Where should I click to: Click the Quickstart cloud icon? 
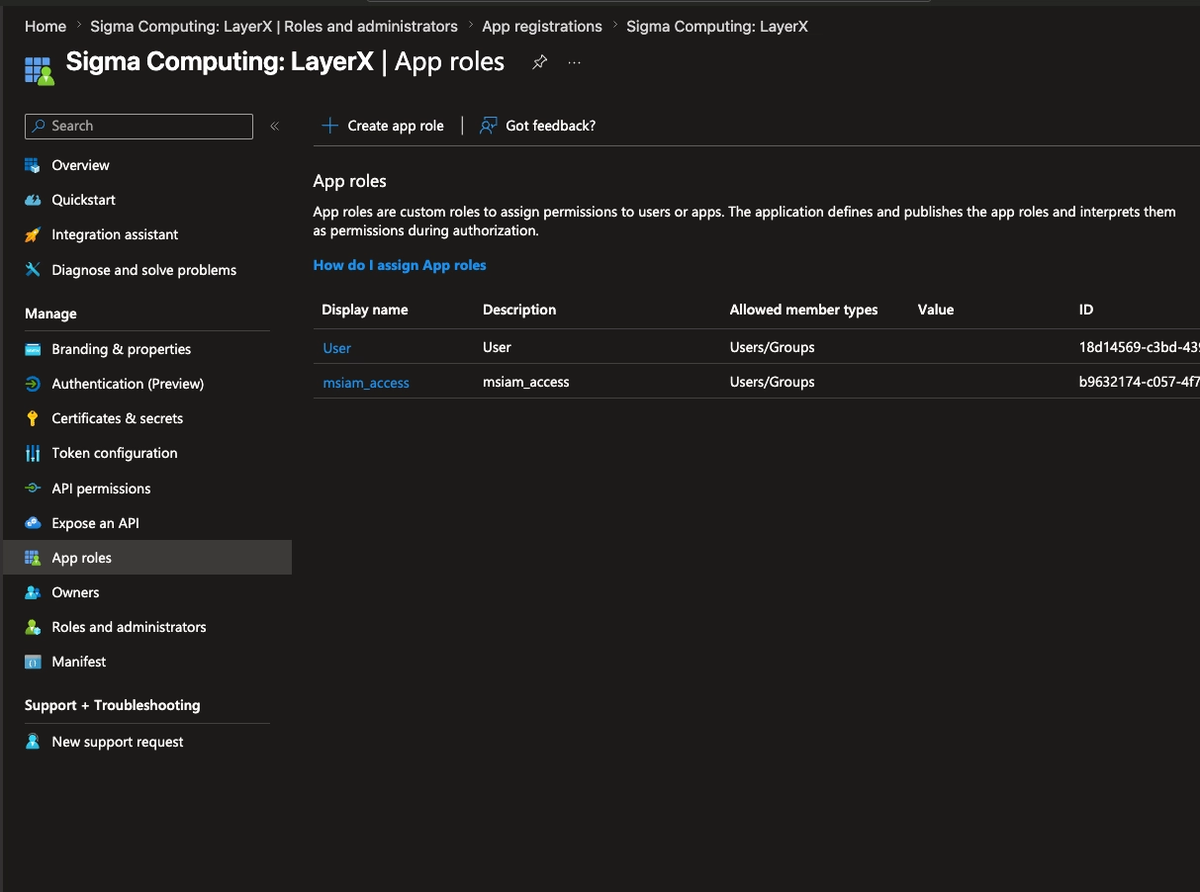tap(32, 200)
